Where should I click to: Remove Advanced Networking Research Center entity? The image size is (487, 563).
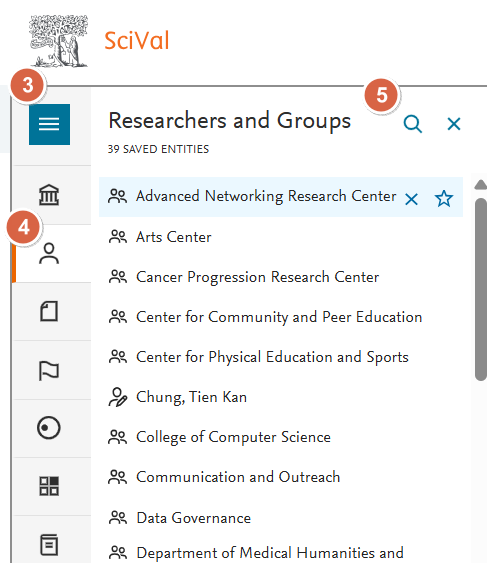click(411, 199)
